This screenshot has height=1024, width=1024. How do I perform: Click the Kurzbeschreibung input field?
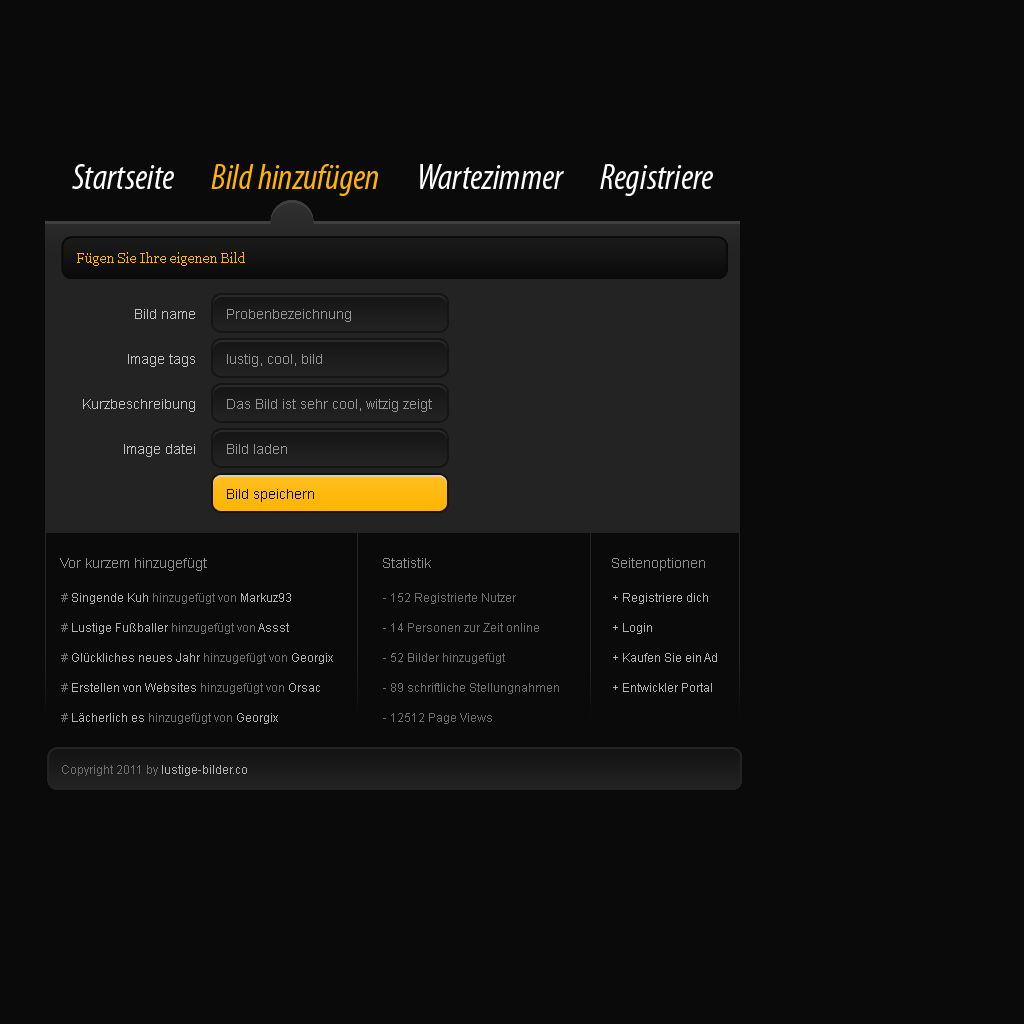329,404
